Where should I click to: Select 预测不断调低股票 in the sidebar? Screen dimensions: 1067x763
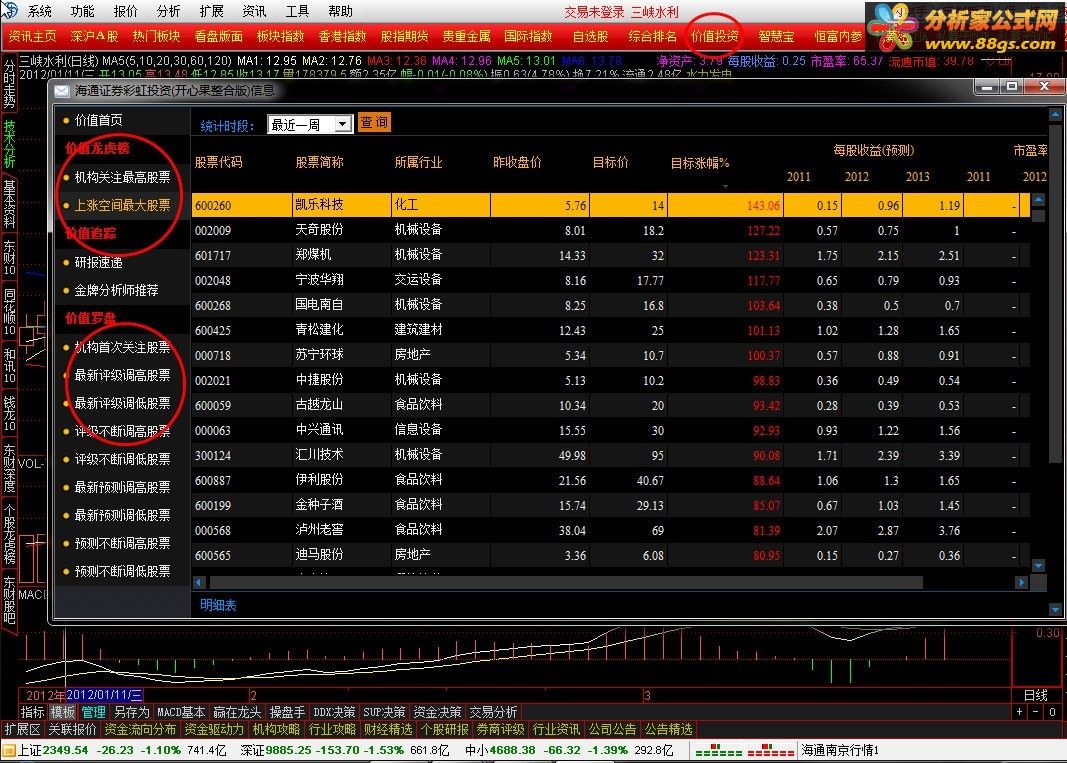click(122, 570)
